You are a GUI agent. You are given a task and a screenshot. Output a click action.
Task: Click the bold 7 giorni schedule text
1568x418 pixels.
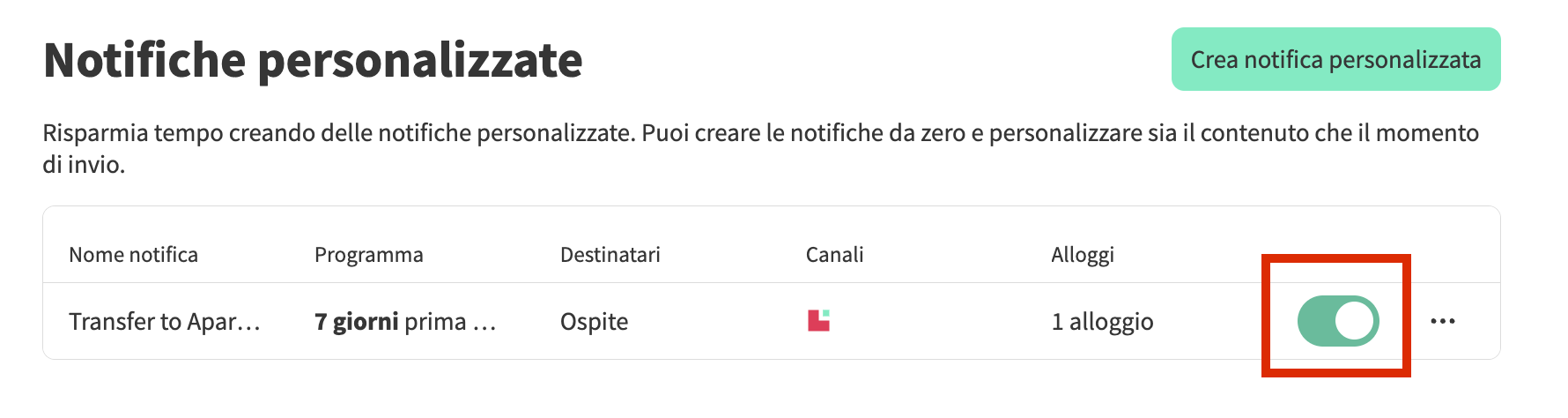coord(356,322)
